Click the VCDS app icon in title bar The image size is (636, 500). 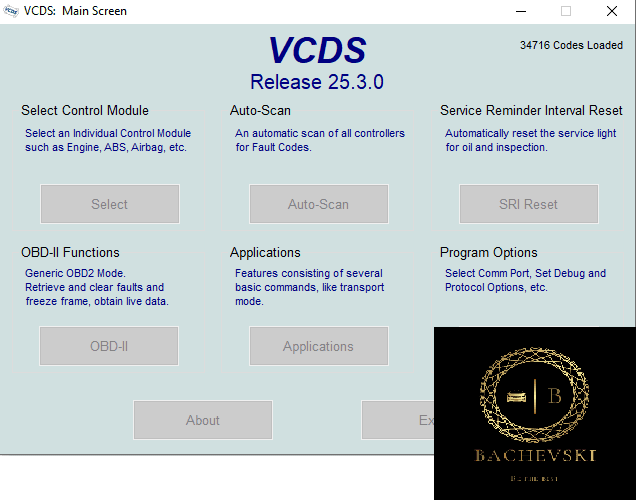click(x=12, y=11)
